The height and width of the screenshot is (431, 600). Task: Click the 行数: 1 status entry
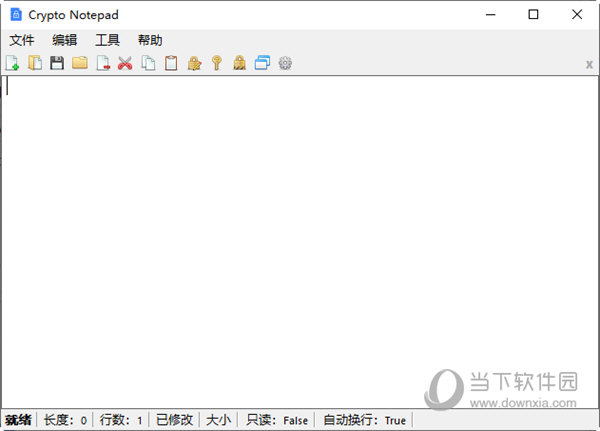pyautogui.click(x=121, y=420)
